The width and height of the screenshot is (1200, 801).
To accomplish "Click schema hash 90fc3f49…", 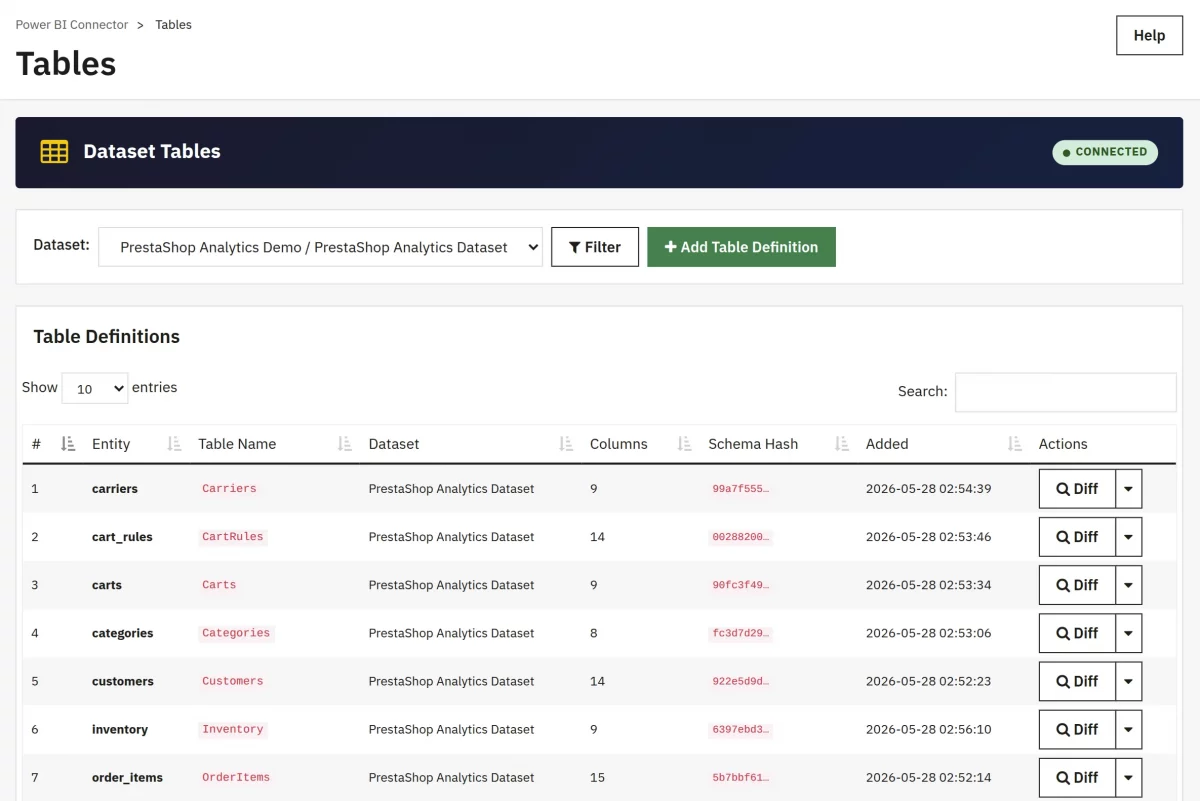I will [741, 585].
